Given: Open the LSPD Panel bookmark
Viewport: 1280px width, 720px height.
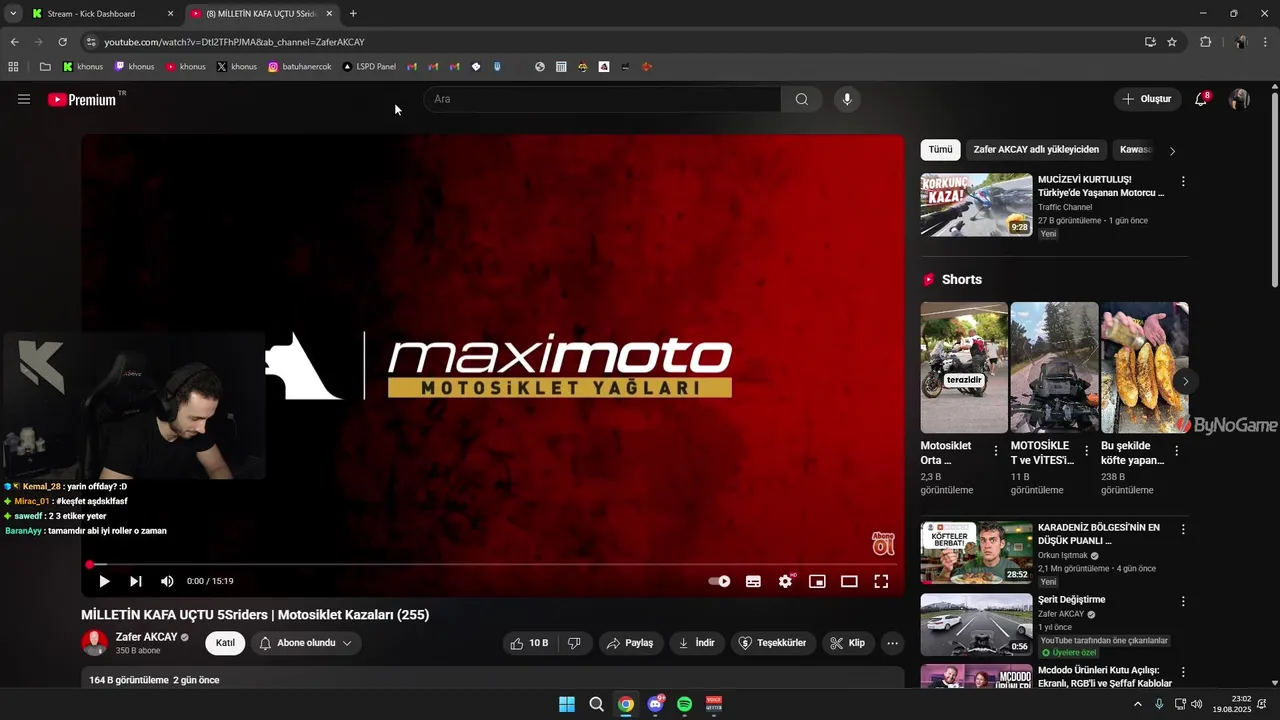Looking at the screenshot, I should (369, 67).
